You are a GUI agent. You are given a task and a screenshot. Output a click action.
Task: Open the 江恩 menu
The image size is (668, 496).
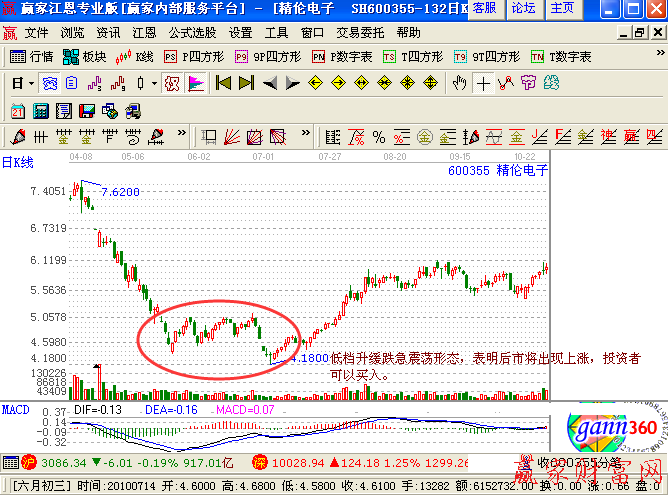[x=144, y=33]
